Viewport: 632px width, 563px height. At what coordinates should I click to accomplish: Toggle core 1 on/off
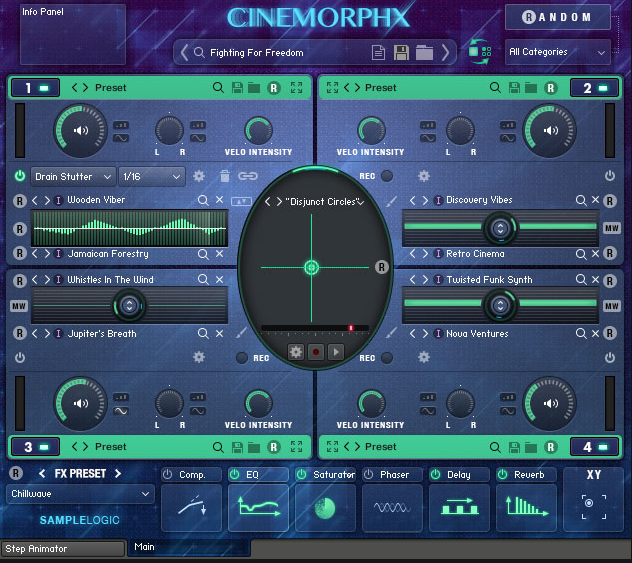35,87
